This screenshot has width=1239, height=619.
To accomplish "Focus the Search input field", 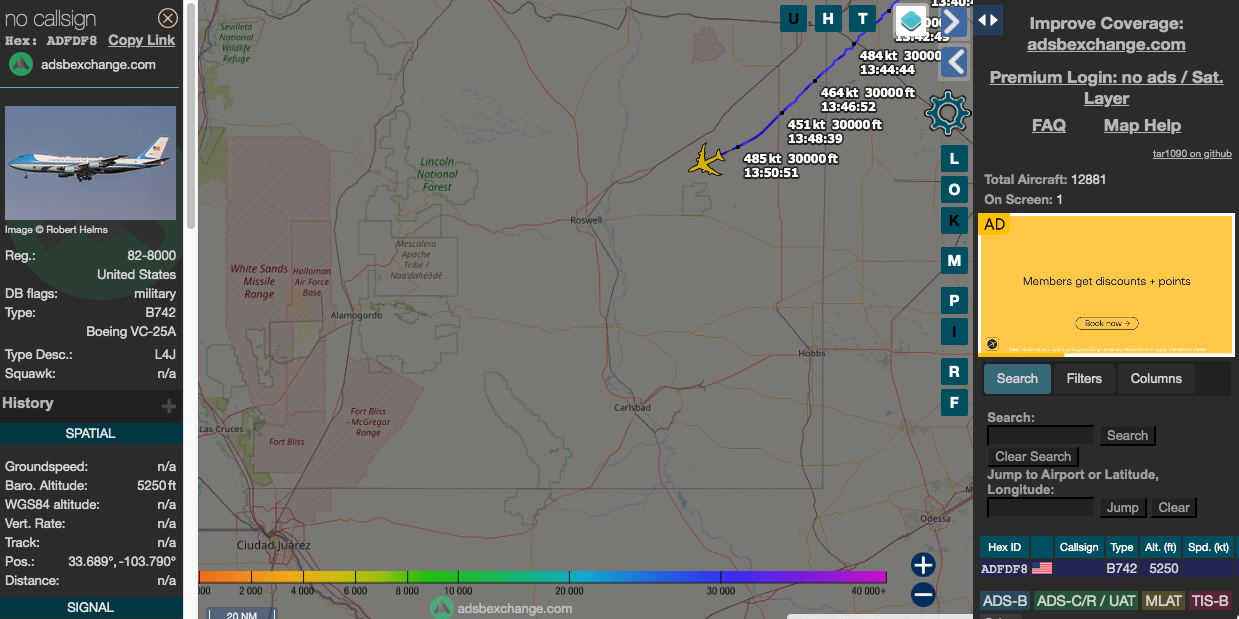I will tap(1040, 435).
